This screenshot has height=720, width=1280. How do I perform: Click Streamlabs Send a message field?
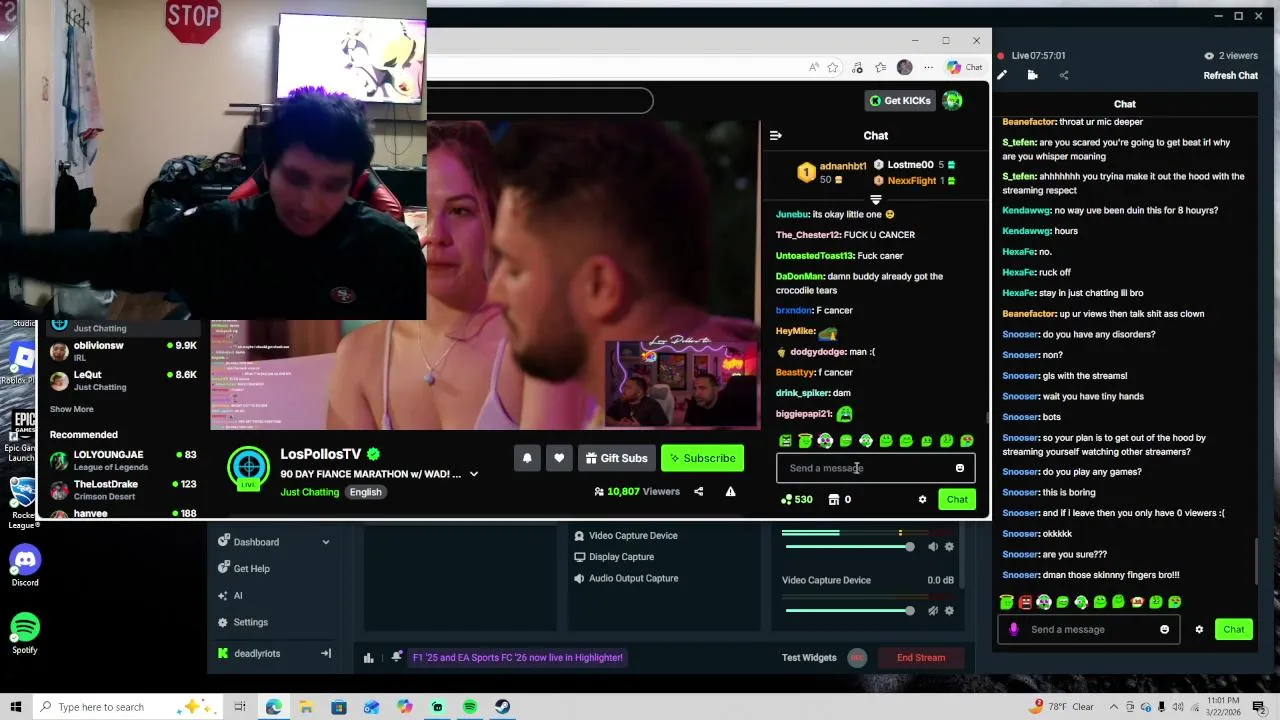pyautogui.click(x=1087, y=629)
